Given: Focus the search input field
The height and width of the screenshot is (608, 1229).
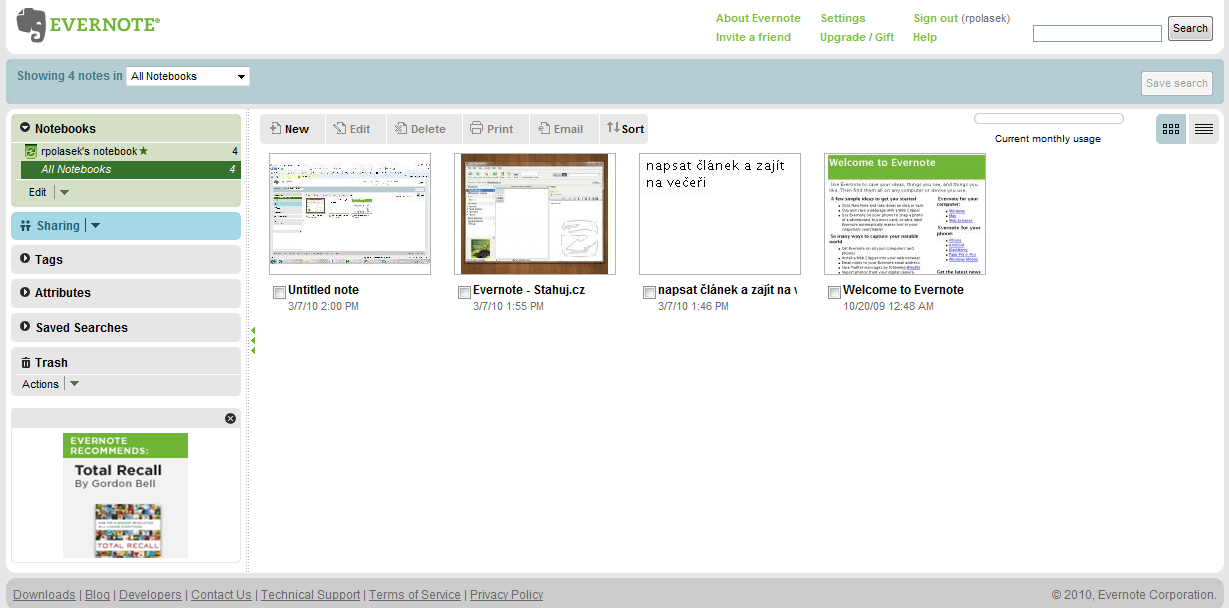Looking at the screenshot, I should 1096,34.
